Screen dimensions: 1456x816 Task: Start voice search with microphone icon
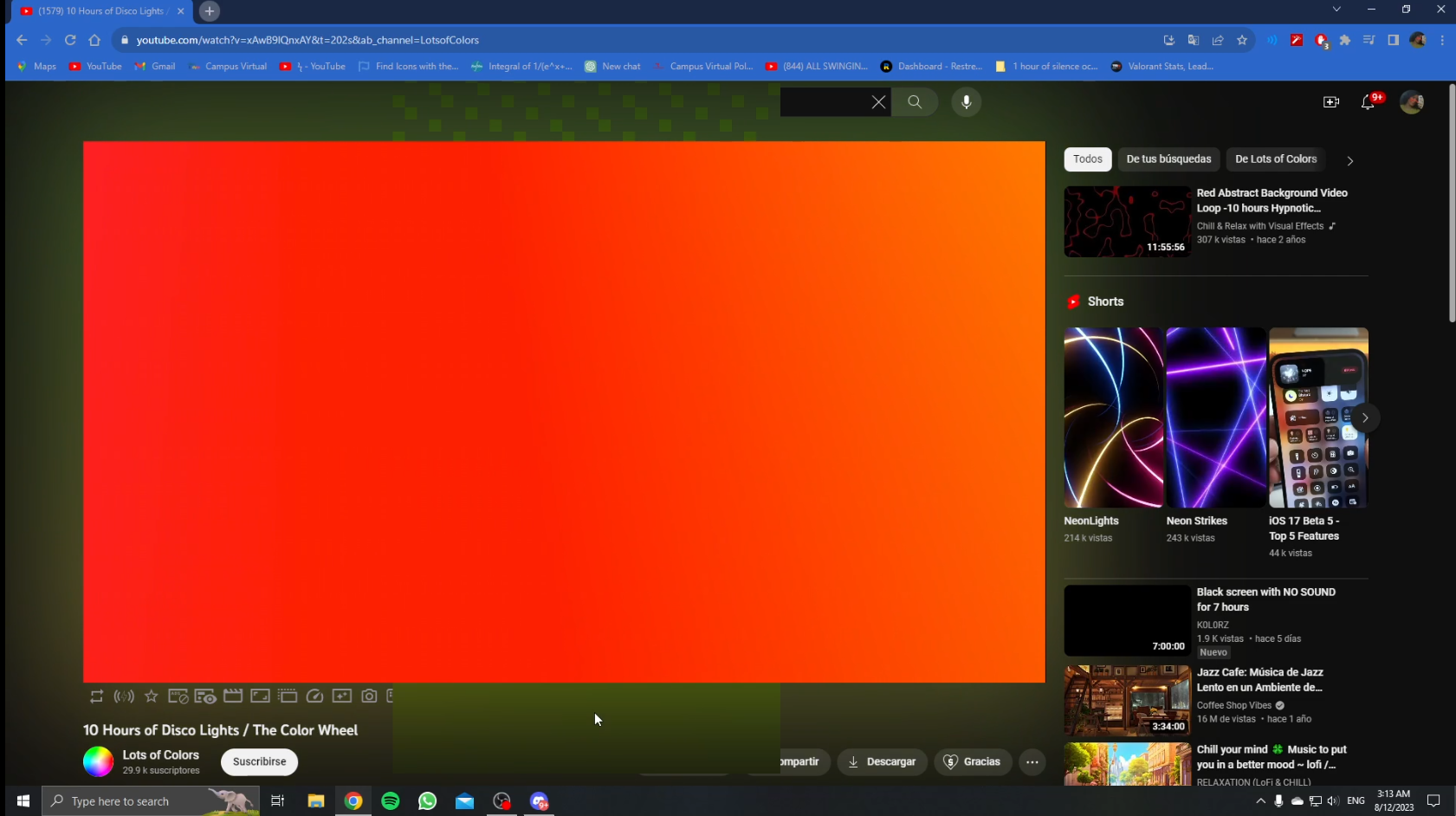click(x=967, y=102)
